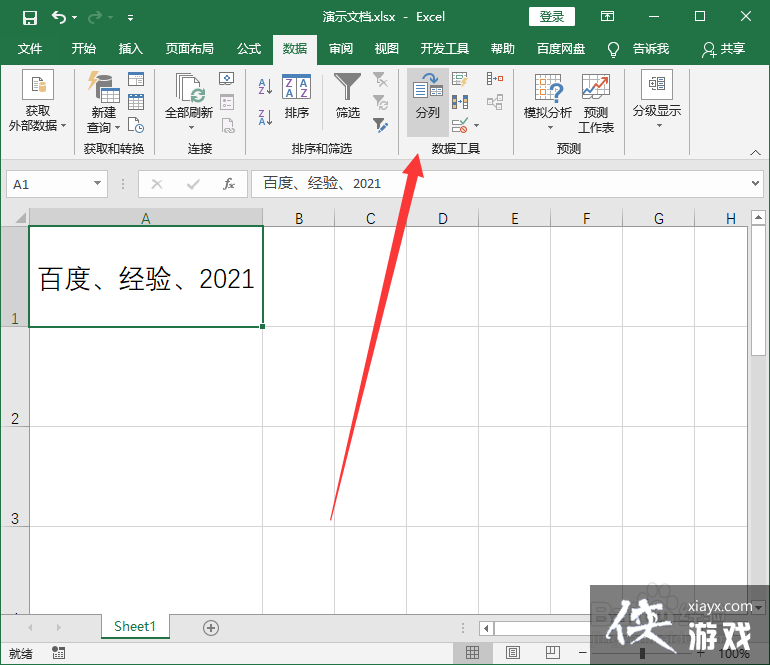This screenshot has width=770, height=665.
Task: Switch to the 页面布局 tab
Action: pyautogui.click(x=189, y=49)
